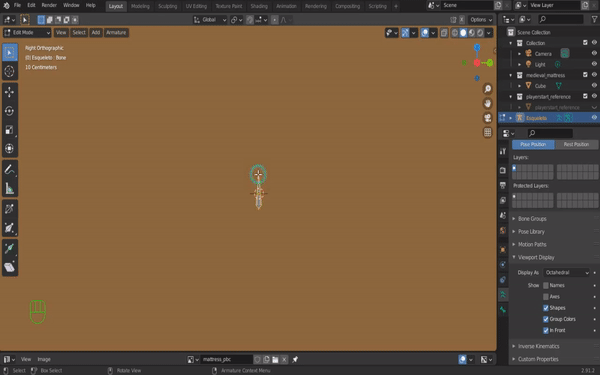This screenshot has height=375, width=600.
Task: Pick the Scale tool
Action: (10, 130)
